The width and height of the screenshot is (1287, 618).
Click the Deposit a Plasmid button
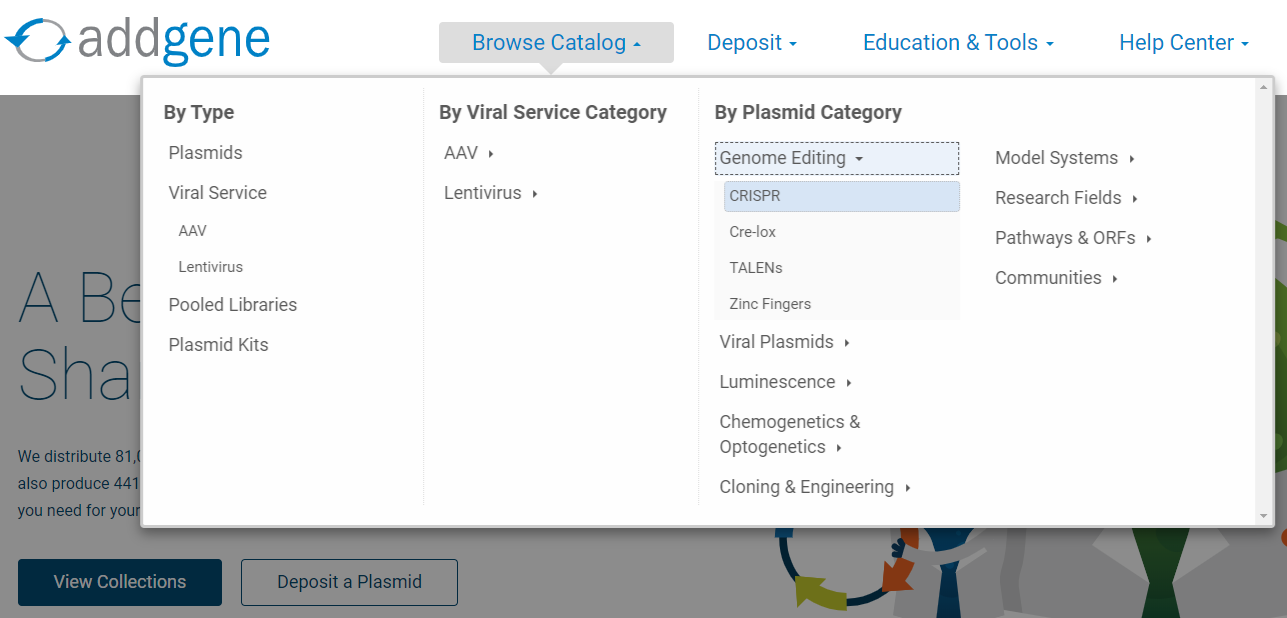348,581
